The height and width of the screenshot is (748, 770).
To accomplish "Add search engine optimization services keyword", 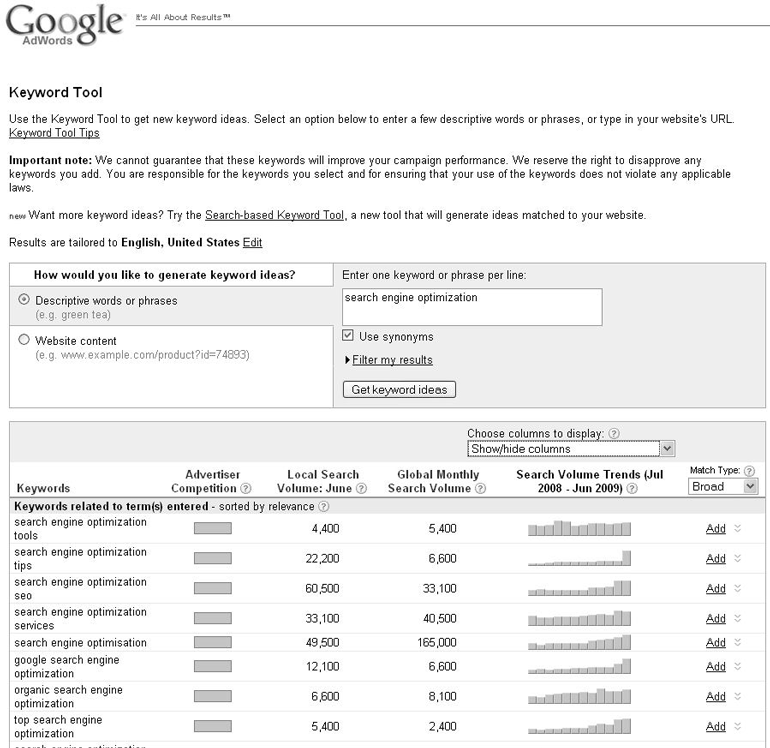I will click(715, 618).
